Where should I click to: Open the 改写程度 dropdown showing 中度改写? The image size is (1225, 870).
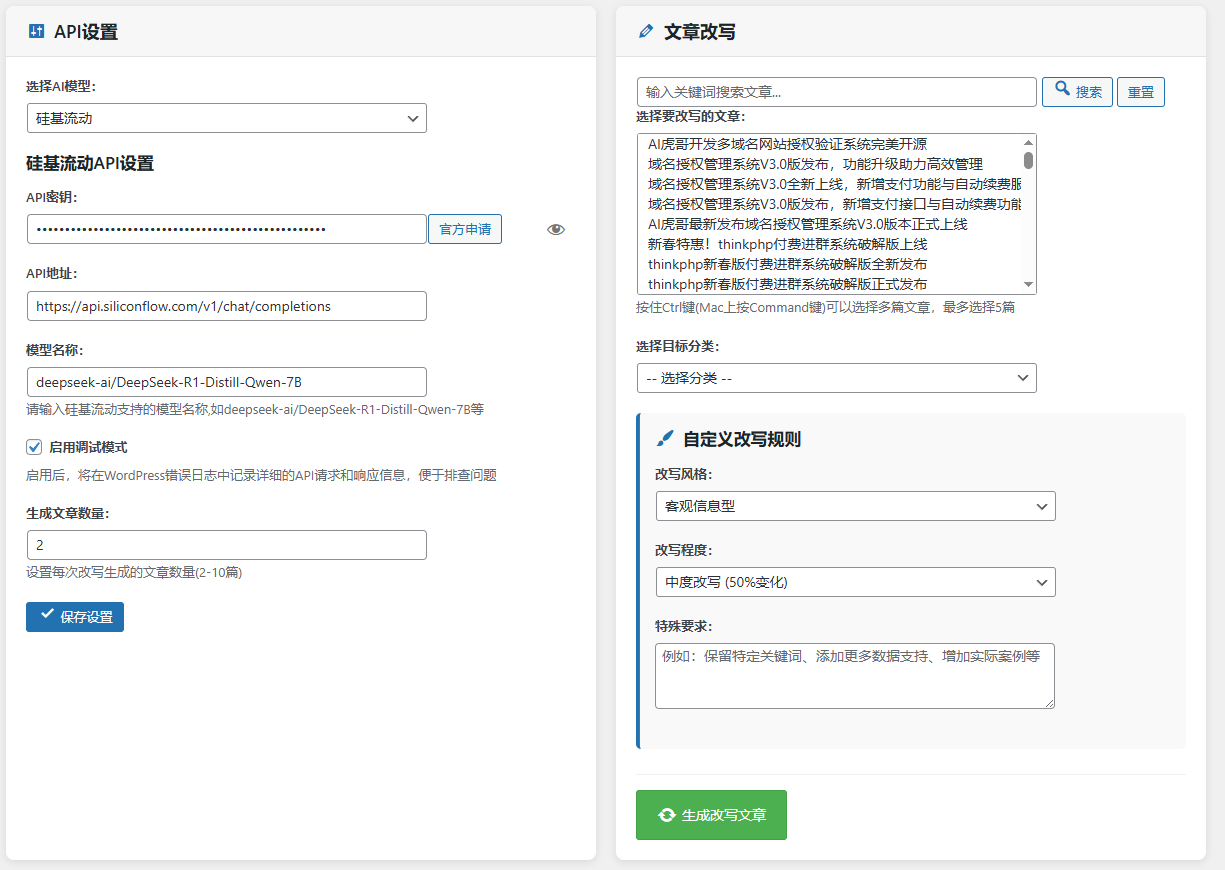(855, 582)
